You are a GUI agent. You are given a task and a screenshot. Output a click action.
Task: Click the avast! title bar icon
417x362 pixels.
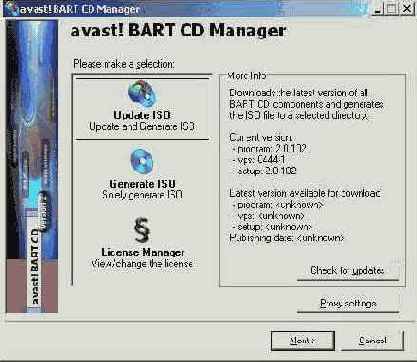click(13, 9)
